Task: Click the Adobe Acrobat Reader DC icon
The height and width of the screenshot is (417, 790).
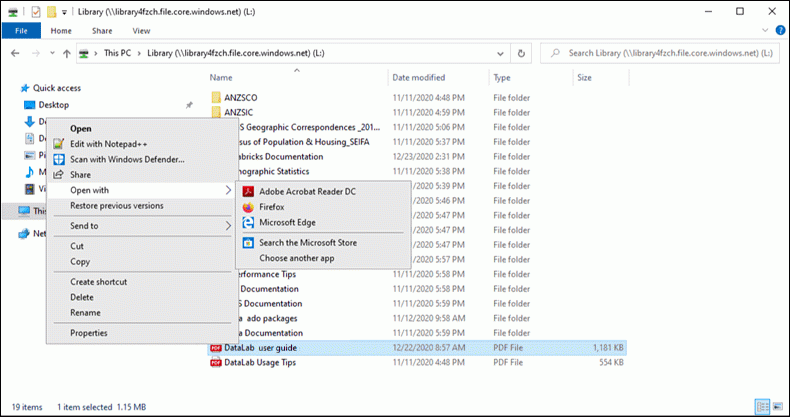Action: [x=248, y=192]
